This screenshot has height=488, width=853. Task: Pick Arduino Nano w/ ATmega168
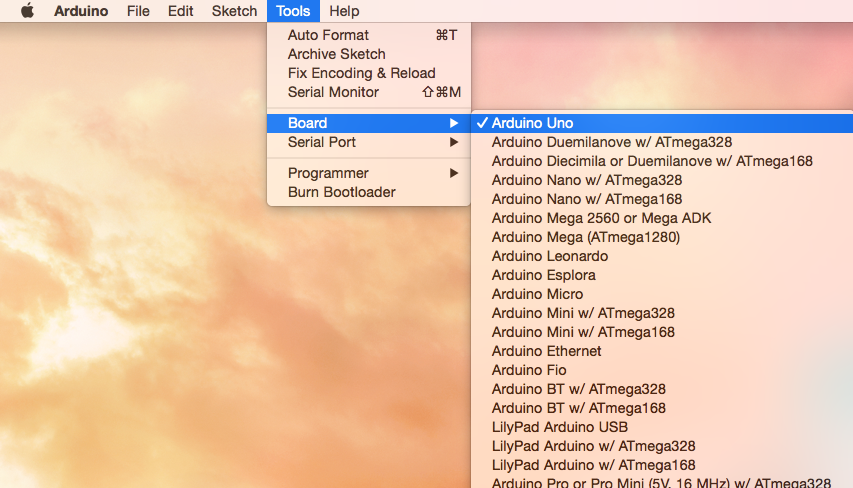(x=662, y=199)
